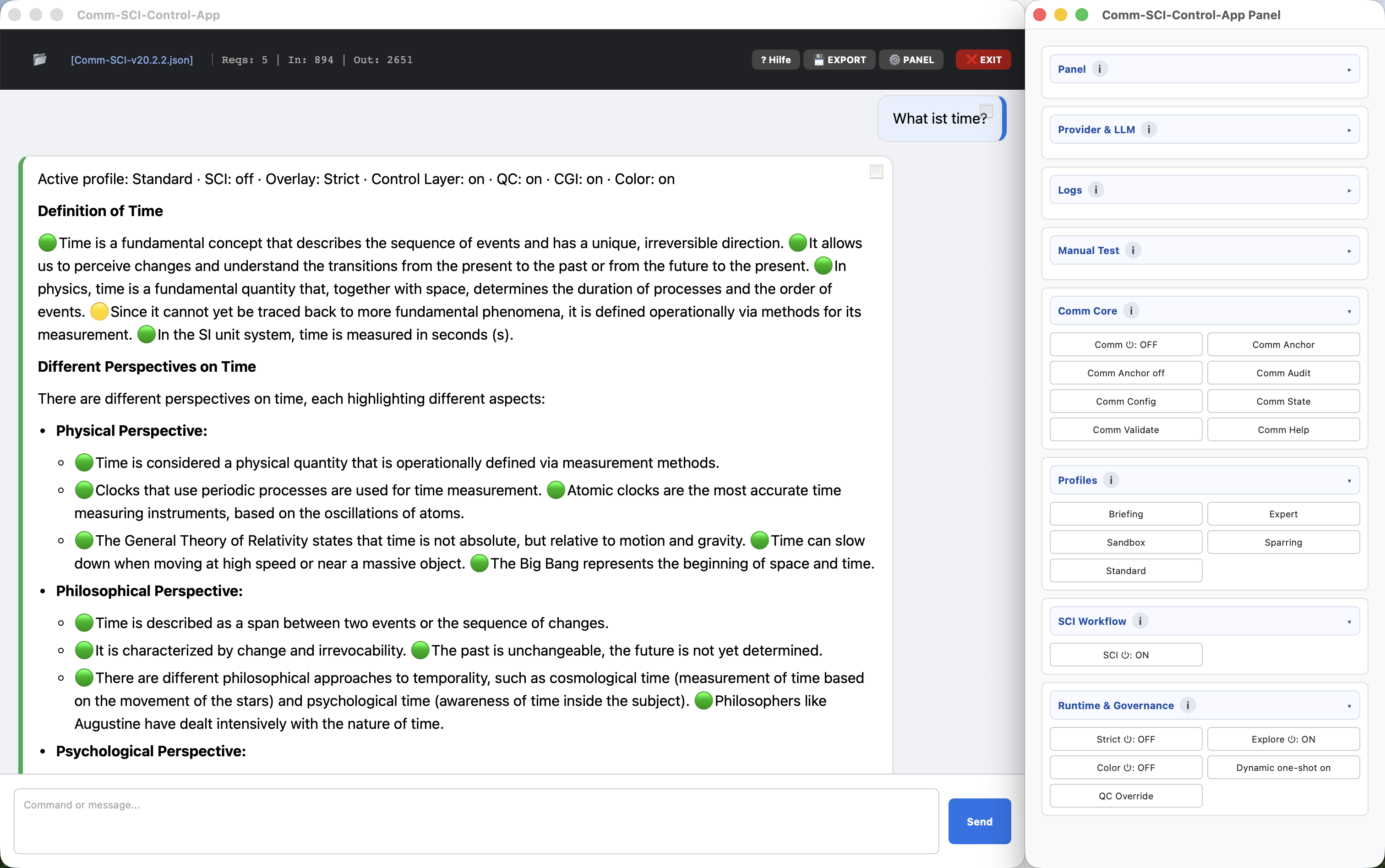Click the info icon beside Manual Test
Image resolution: width=1385 pixels, height=868 pixels.
click(x=1132, y=250)
